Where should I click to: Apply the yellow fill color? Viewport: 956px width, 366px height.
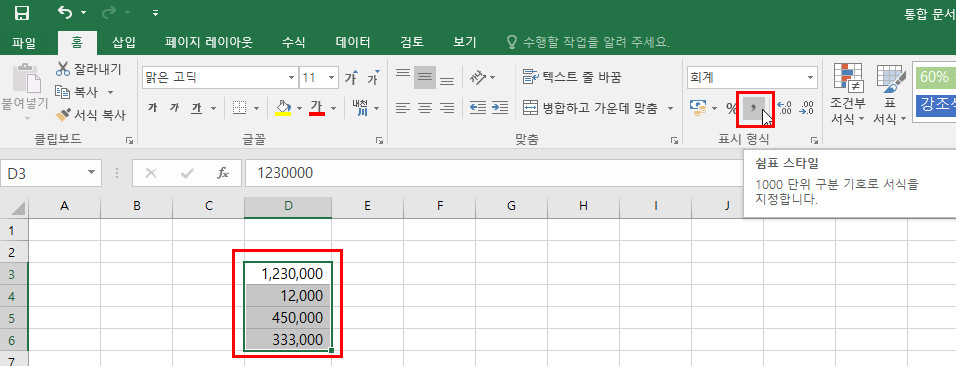[283, 108]
